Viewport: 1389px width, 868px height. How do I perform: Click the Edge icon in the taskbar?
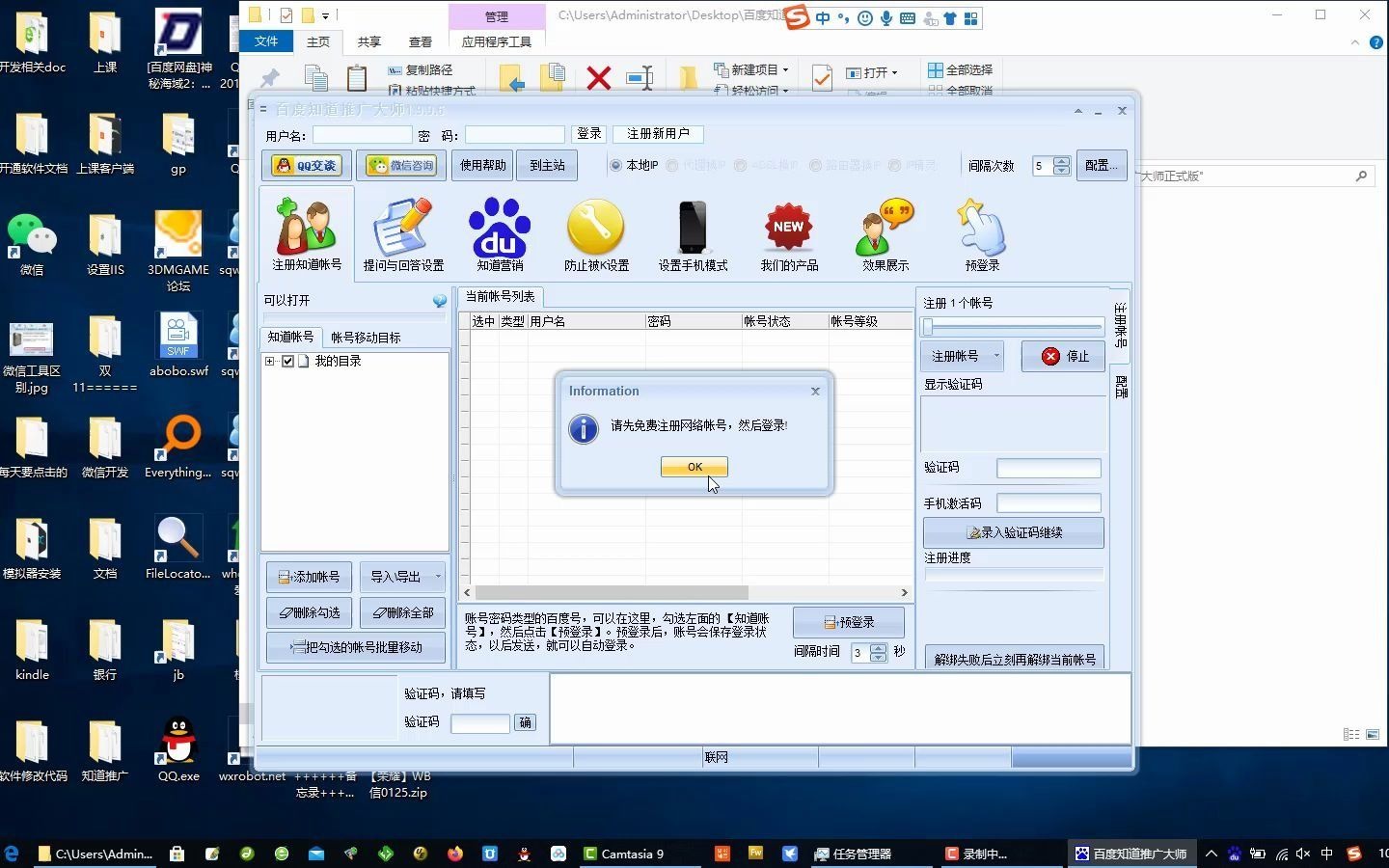click(x=12, y=854)
